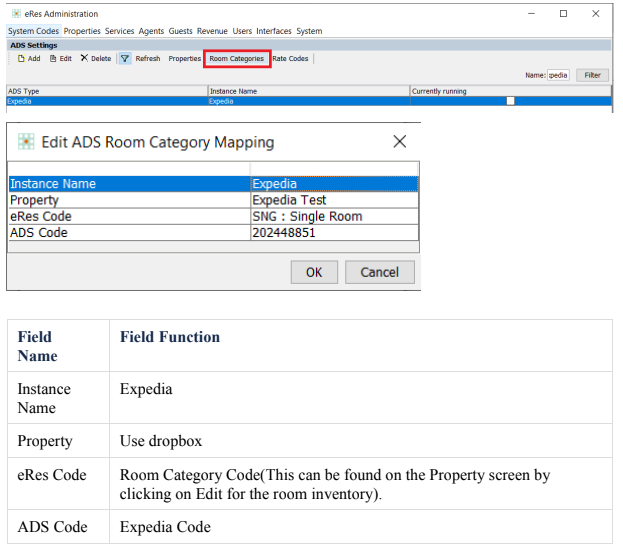This screenshot has width=623, height=550.
Task: Click the Delete X icon in toolbar
Action: (84, 58)
